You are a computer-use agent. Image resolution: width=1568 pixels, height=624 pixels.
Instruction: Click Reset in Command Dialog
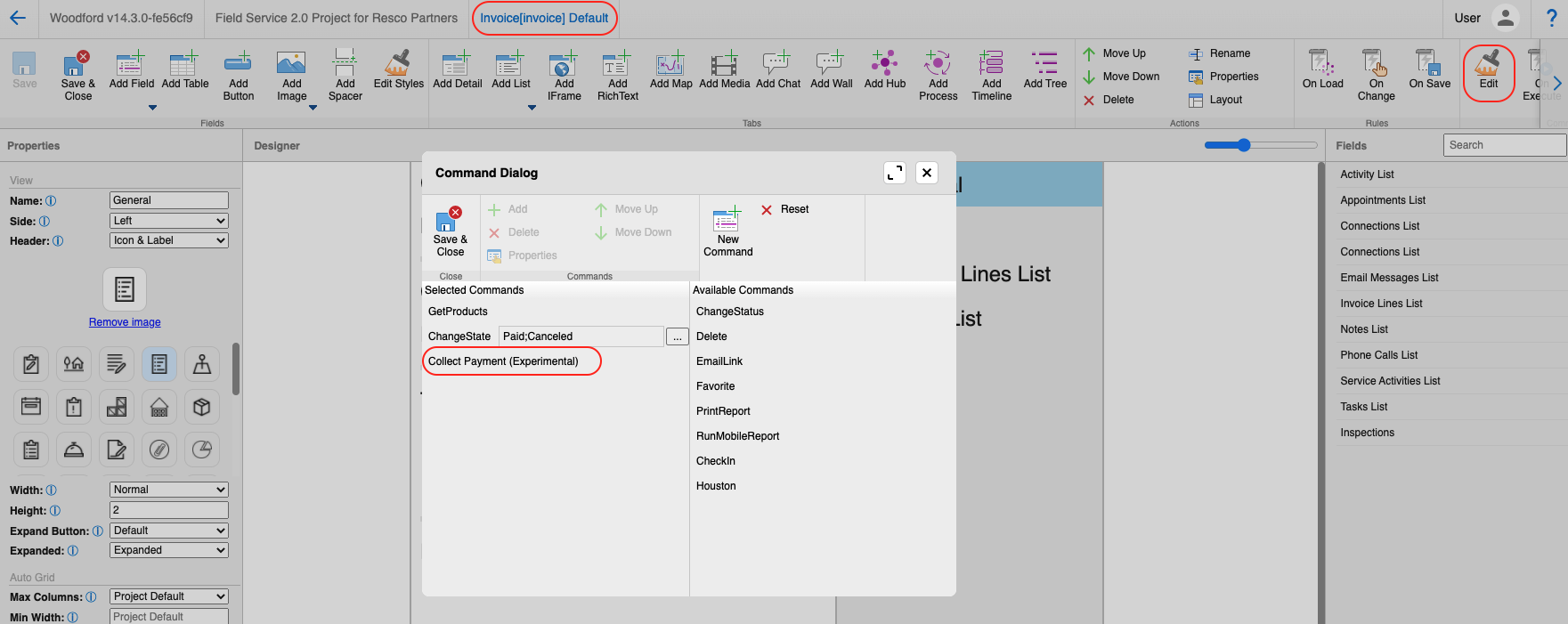[785, 209]
